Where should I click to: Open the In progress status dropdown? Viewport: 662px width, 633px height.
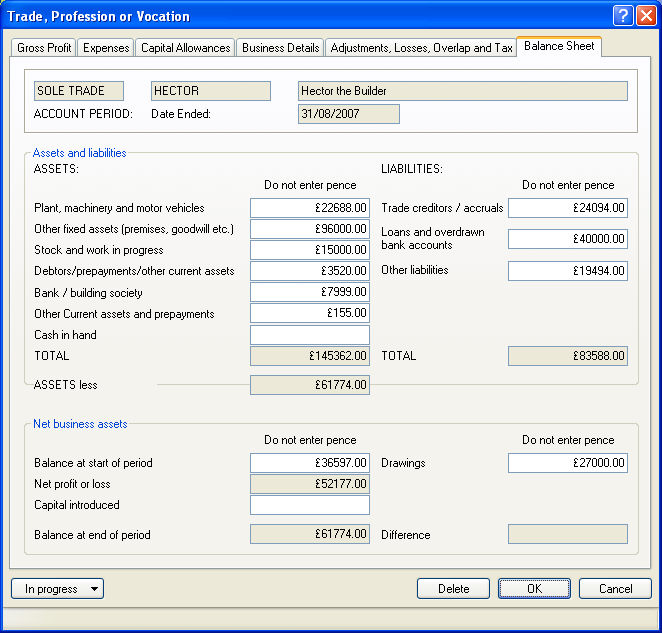point(57,589)
